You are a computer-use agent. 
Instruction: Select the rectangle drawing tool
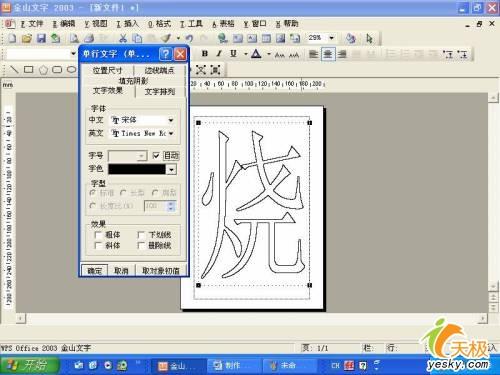[29, 69]
